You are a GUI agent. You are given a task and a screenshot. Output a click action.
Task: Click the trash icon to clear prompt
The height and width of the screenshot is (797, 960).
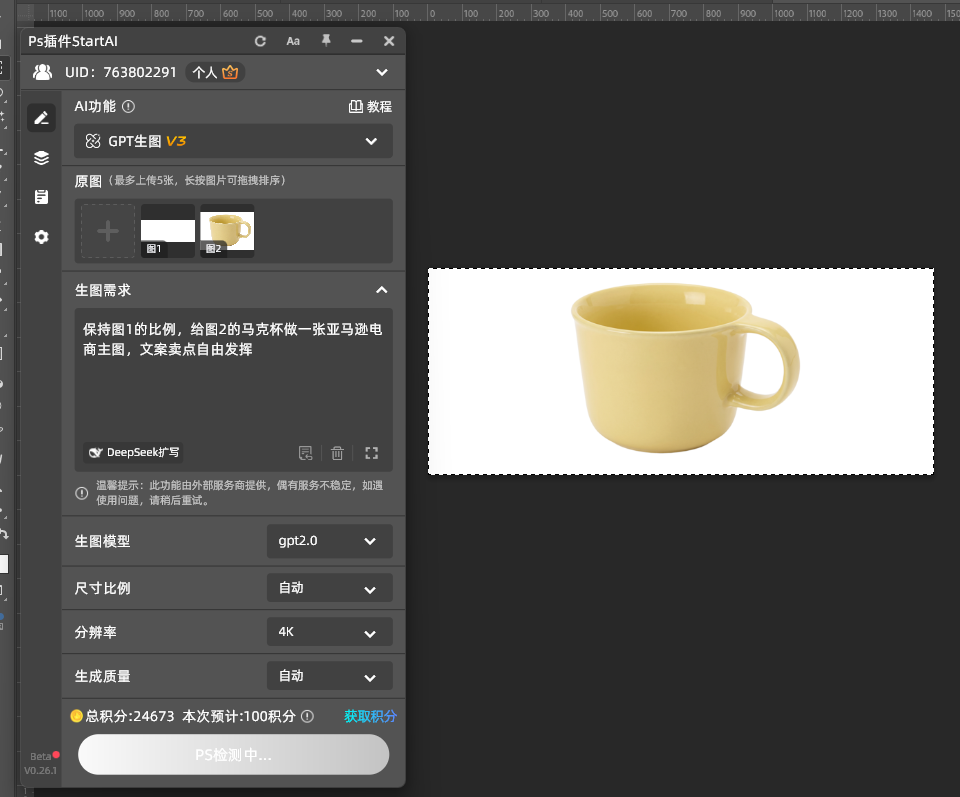click(337, 453)
